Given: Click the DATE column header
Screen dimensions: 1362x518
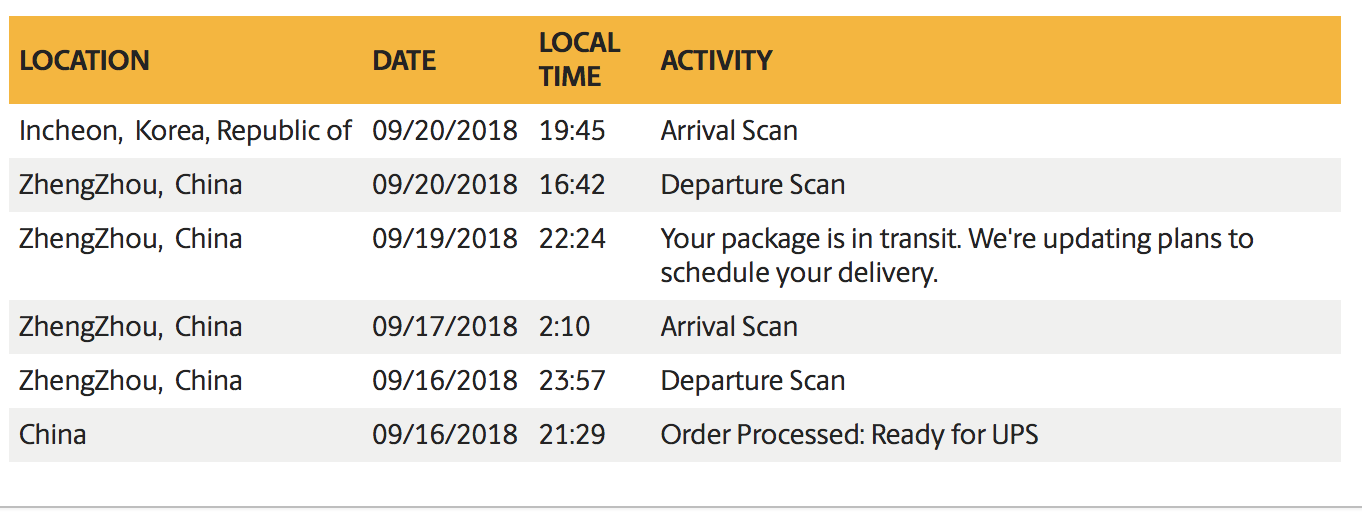Looking at the screenshot, I should pyautogui.click(x=404, y=61).
